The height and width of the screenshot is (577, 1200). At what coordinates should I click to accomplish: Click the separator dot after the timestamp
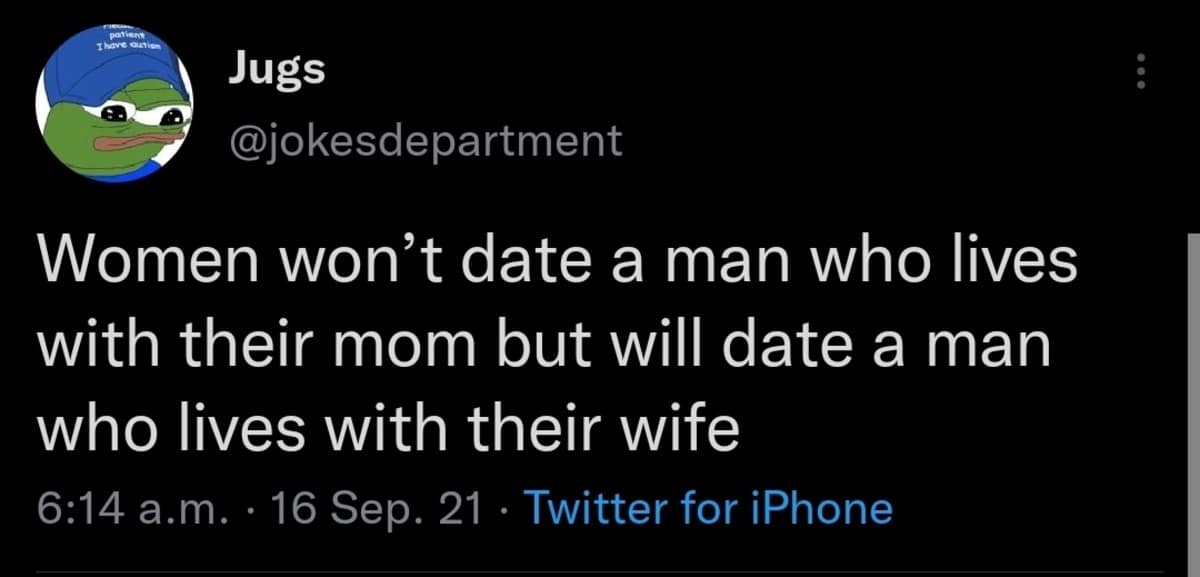(x=250, y=508)
